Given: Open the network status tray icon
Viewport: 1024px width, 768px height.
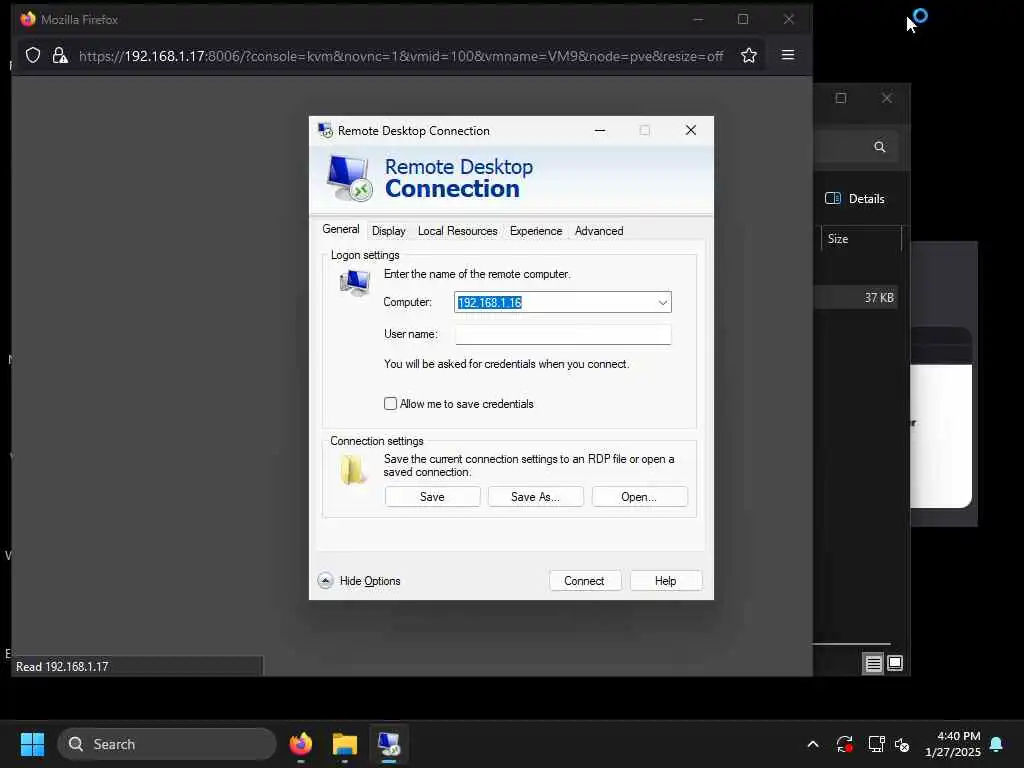Looking at the screenshot, I should tap(876, 744).
